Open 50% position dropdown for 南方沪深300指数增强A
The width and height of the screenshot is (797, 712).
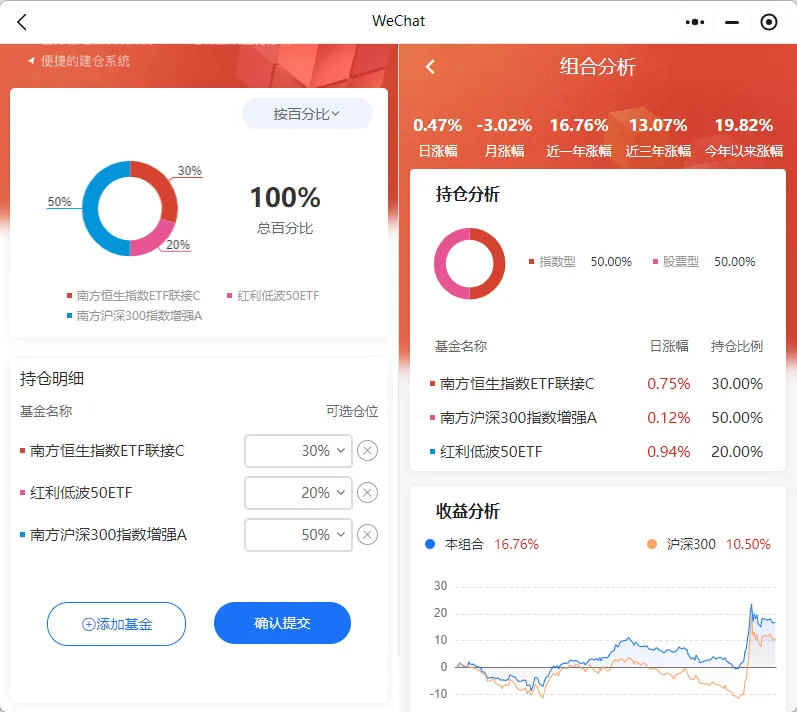click(298, 535)
